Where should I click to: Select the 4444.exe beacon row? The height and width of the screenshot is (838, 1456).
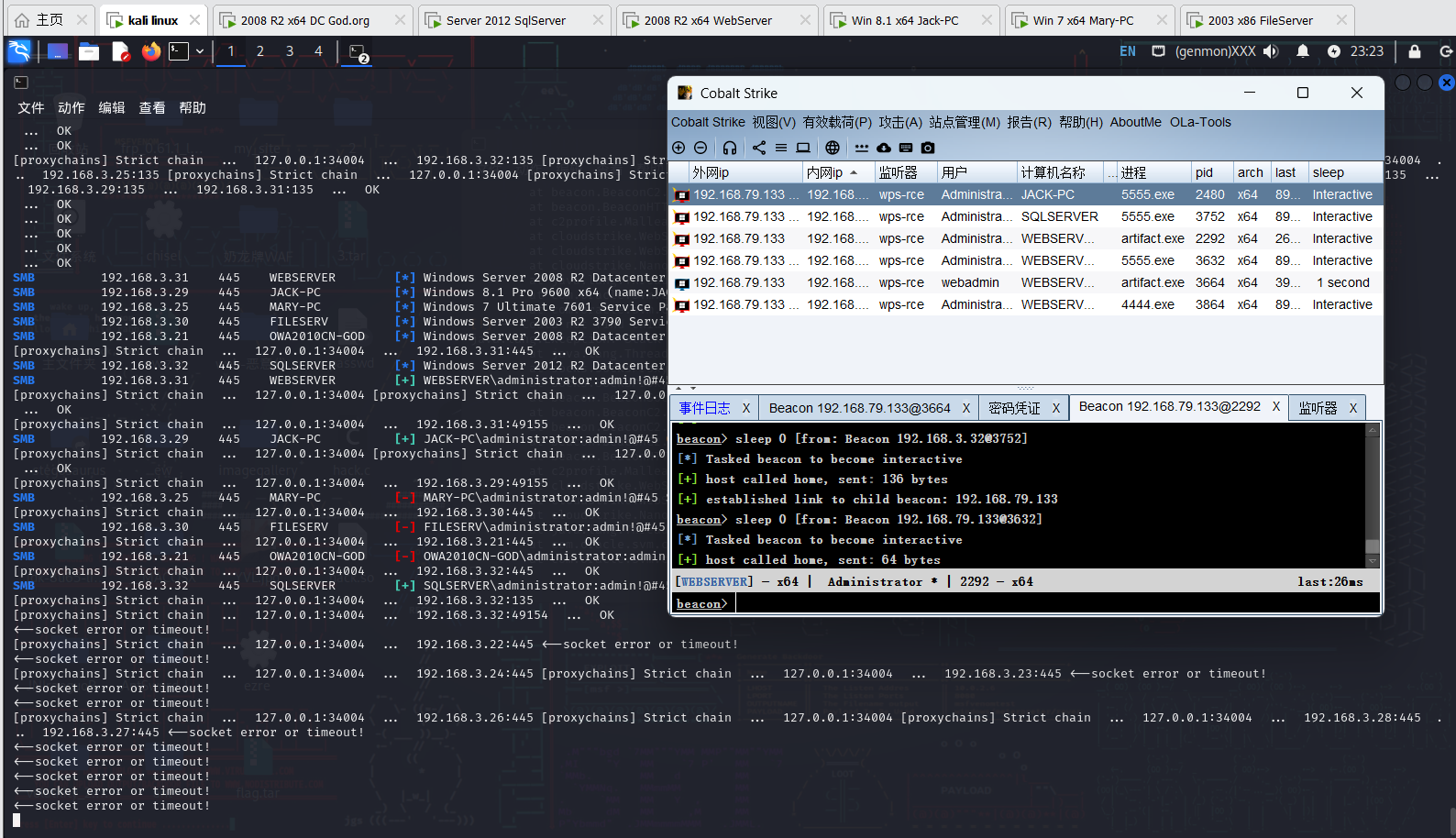click(x=1025, y=304)
